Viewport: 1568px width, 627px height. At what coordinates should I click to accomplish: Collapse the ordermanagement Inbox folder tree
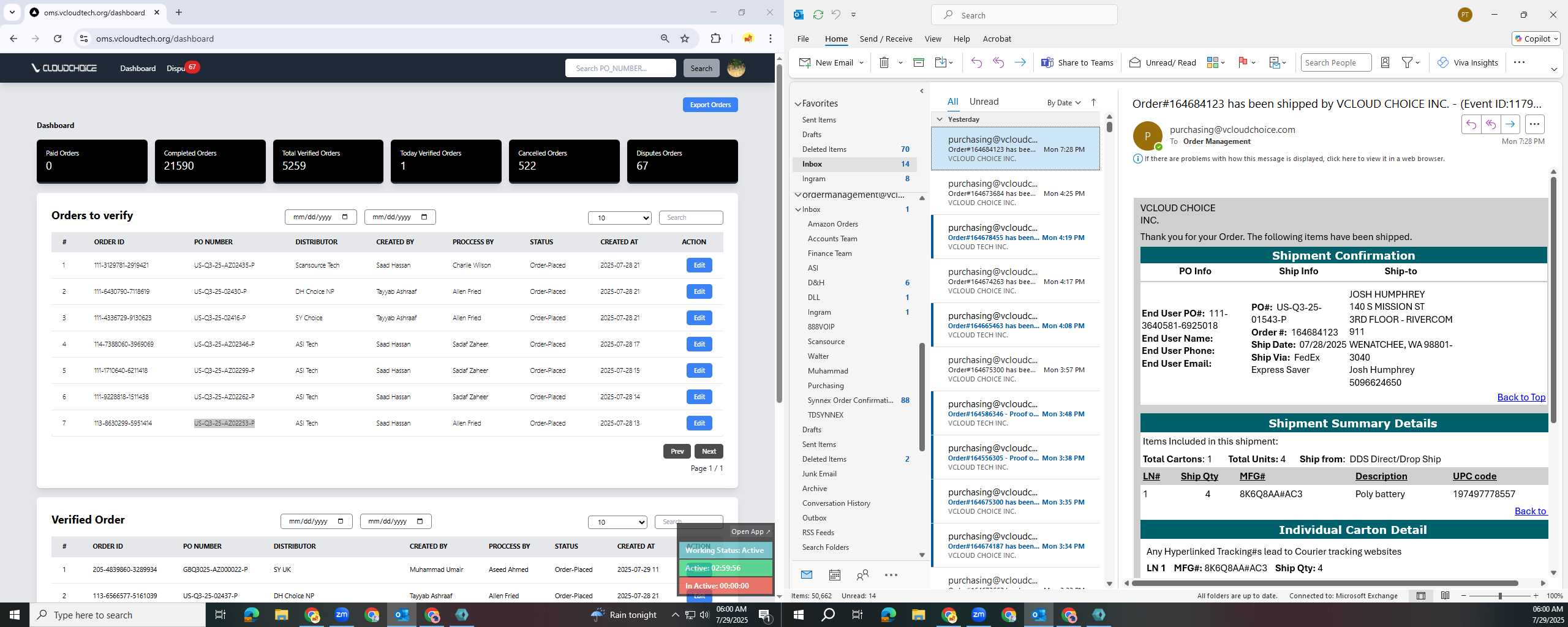pyautogui.click(x=797, y=209)
